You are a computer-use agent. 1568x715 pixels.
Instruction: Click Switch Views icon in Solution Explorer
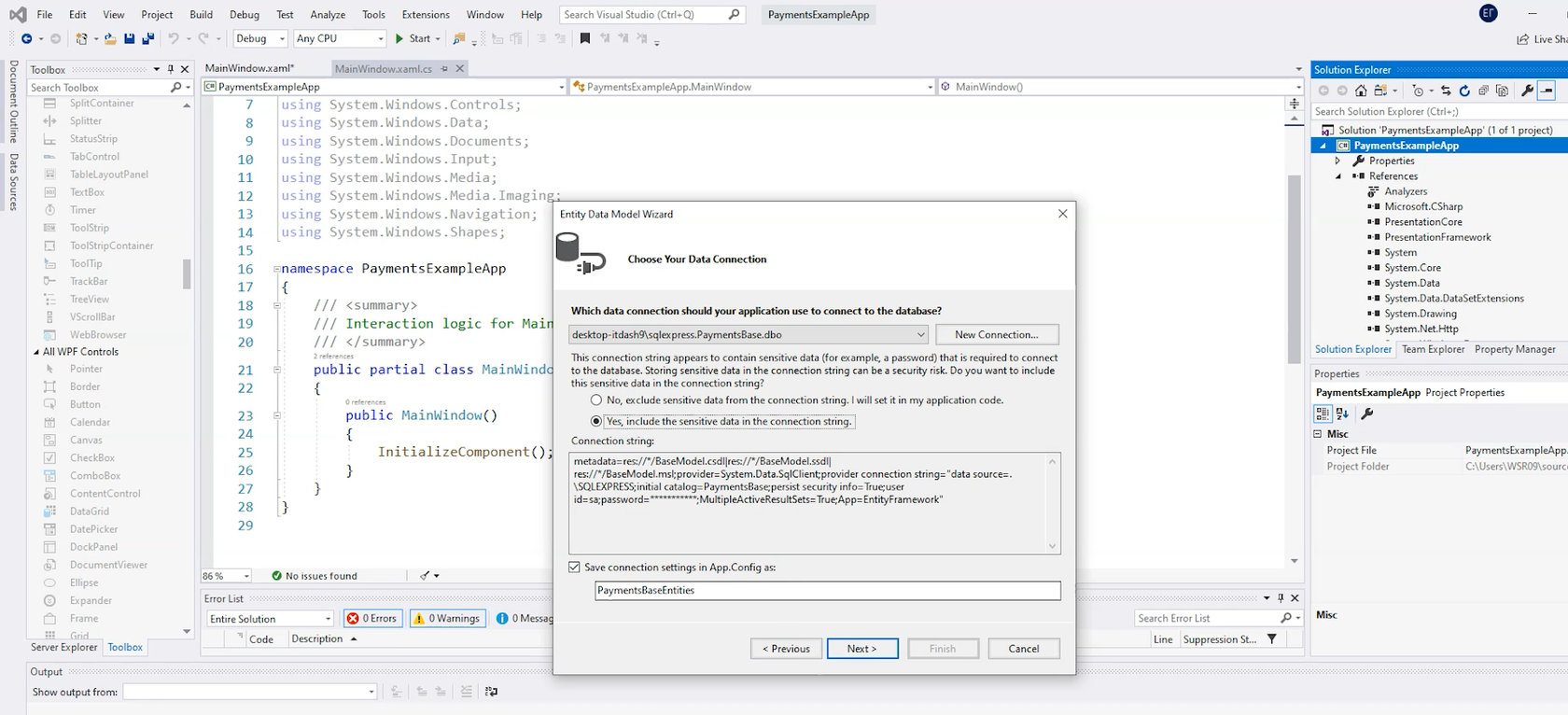(1380, 91)
